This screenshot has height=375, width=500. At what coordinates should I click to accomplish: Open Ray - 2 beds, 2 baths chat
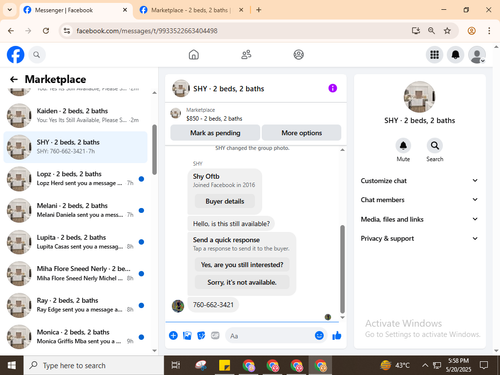coord(75,305)
